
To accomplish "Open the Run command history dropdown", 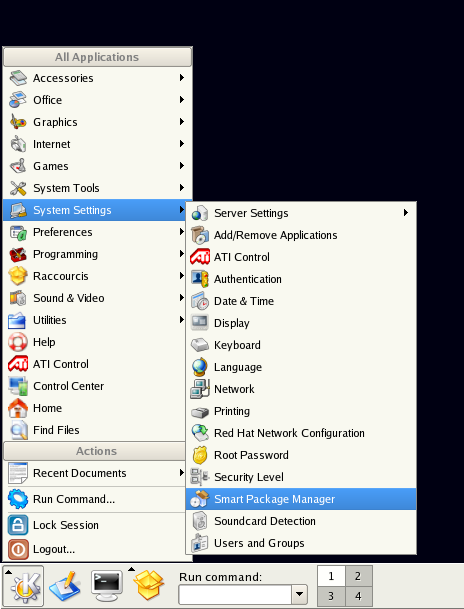I will tap(299, 594).
